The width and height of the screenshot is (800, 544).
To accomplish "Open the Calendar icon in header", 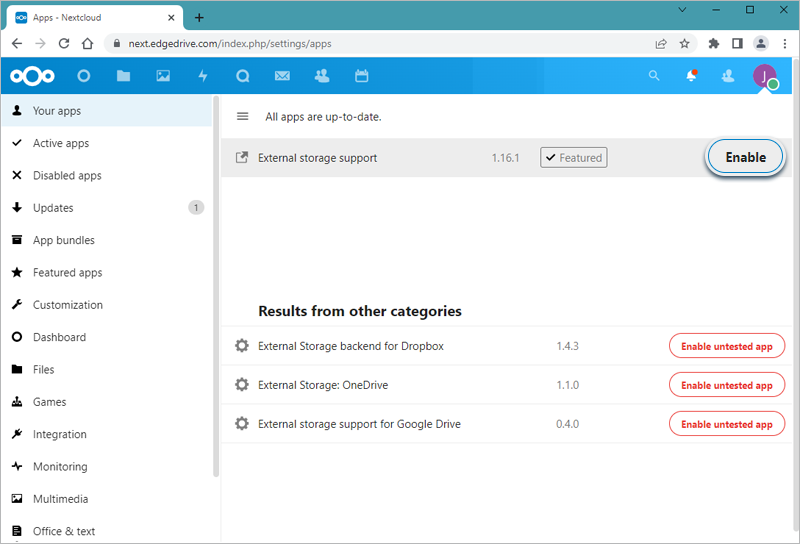I will (362, 76).
